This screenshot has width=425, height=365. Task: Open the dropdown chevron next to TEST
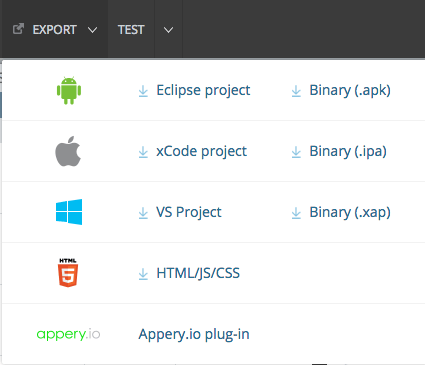pyautogui.click(x=168, y=30)
